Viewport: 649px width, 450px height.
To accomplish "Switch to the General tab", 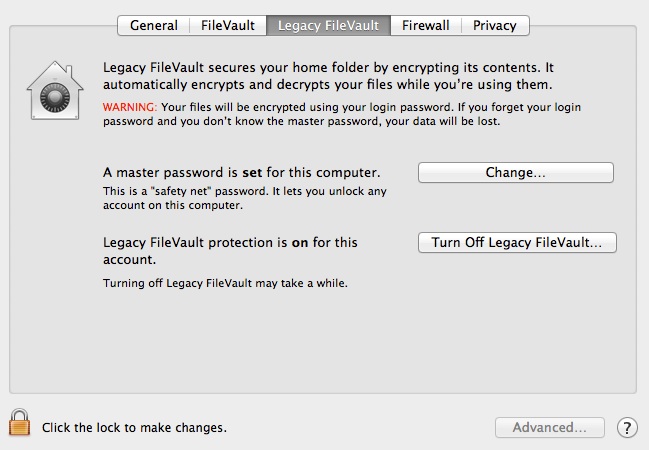I will click(154, 25).
